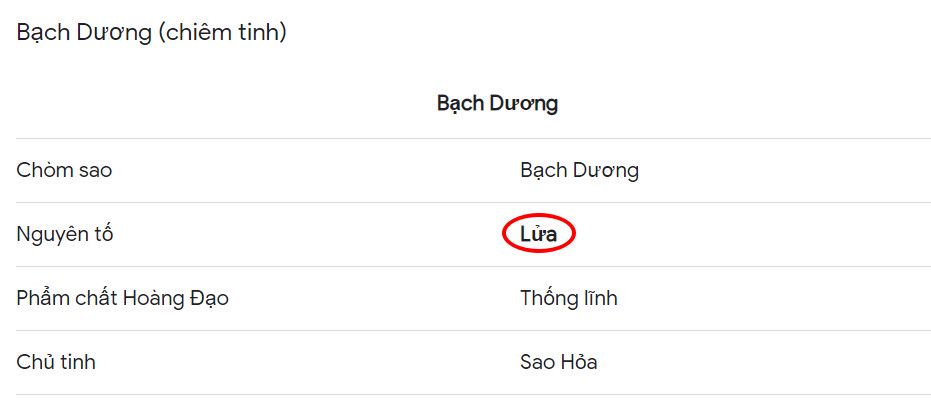Click divider line below the Chủ tinh row
931x401 pixels.
click(473, 394)
